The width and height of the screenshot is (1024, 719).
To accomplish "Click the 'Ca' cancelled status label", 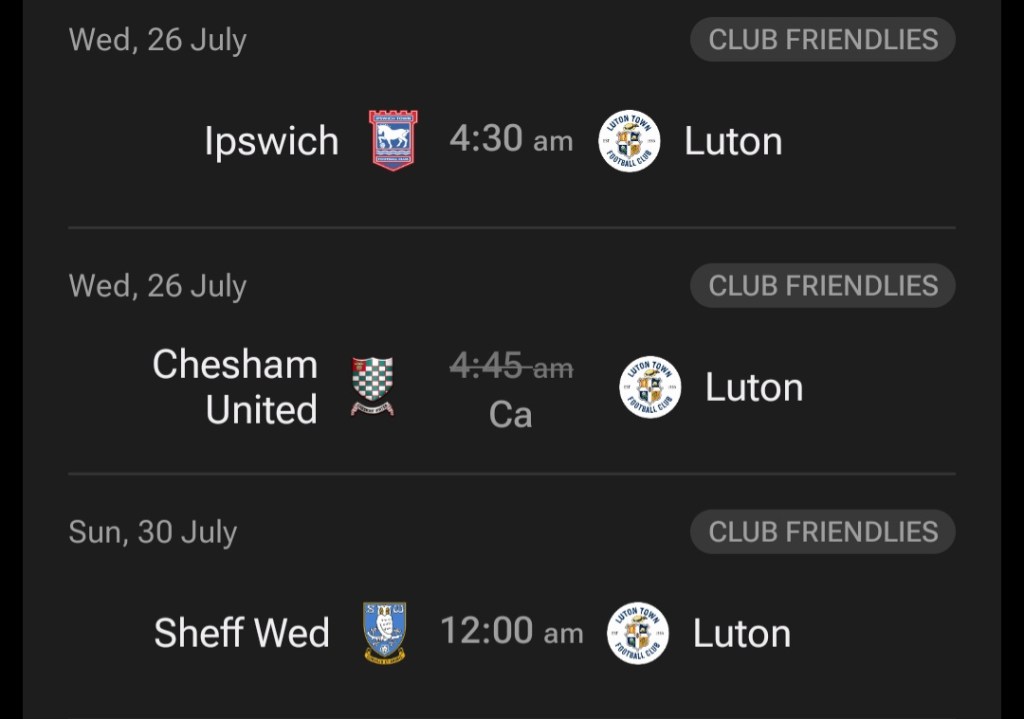I will coord(510,414).
